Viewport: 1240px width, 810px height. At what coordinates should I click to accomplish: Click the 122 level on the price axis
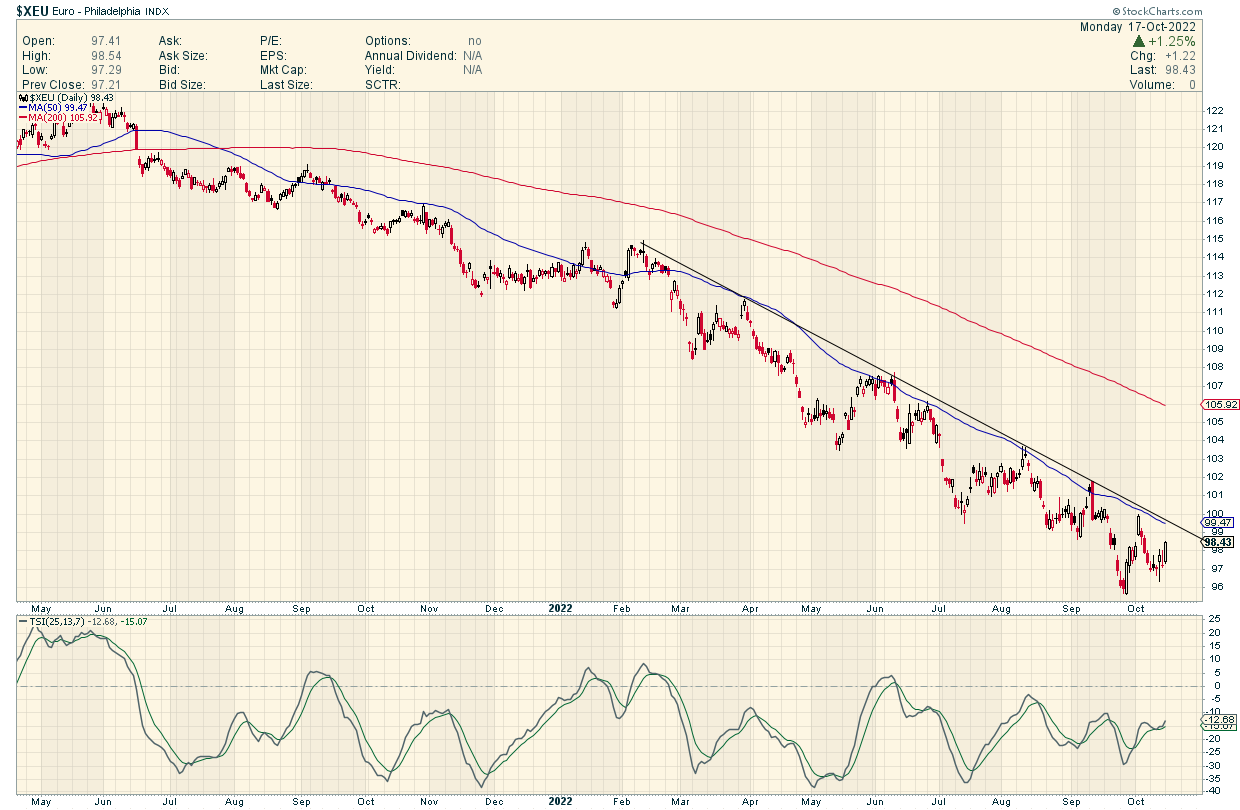[1213, 111]
